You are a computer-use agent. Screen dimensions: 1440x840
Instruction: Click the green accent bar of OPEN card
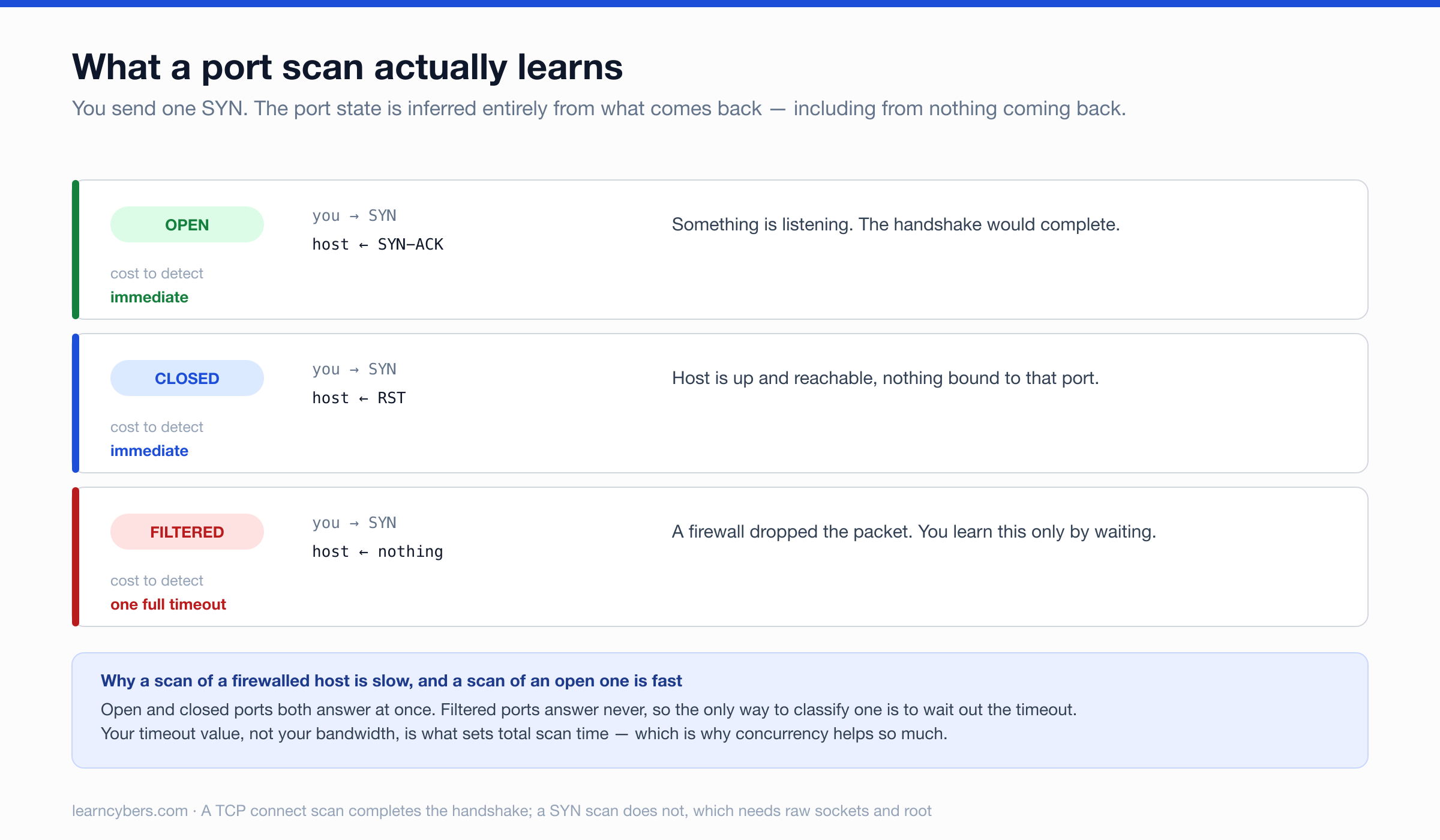click(76, 250)
